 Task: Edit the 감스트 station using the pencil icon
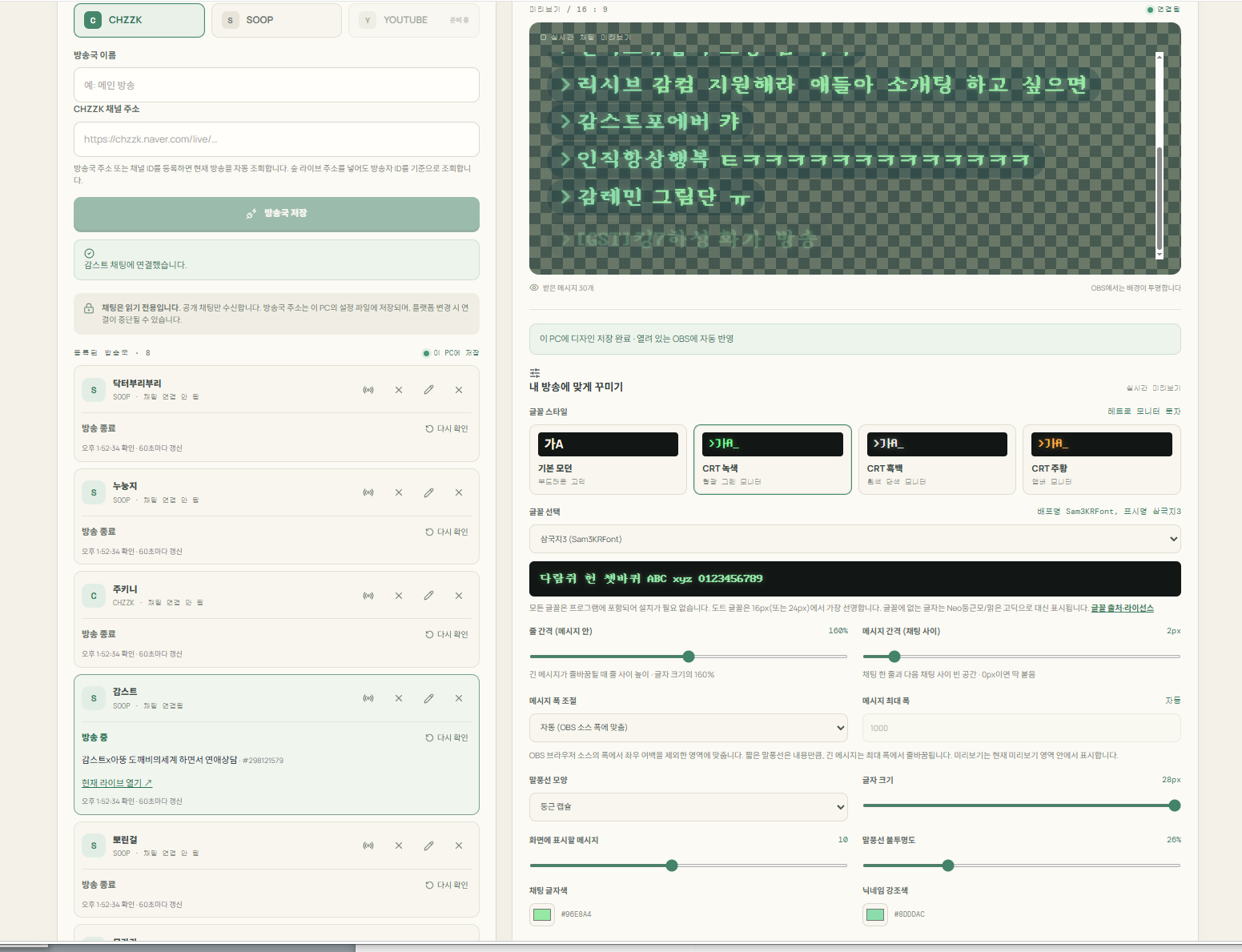(x=428, y=698)
